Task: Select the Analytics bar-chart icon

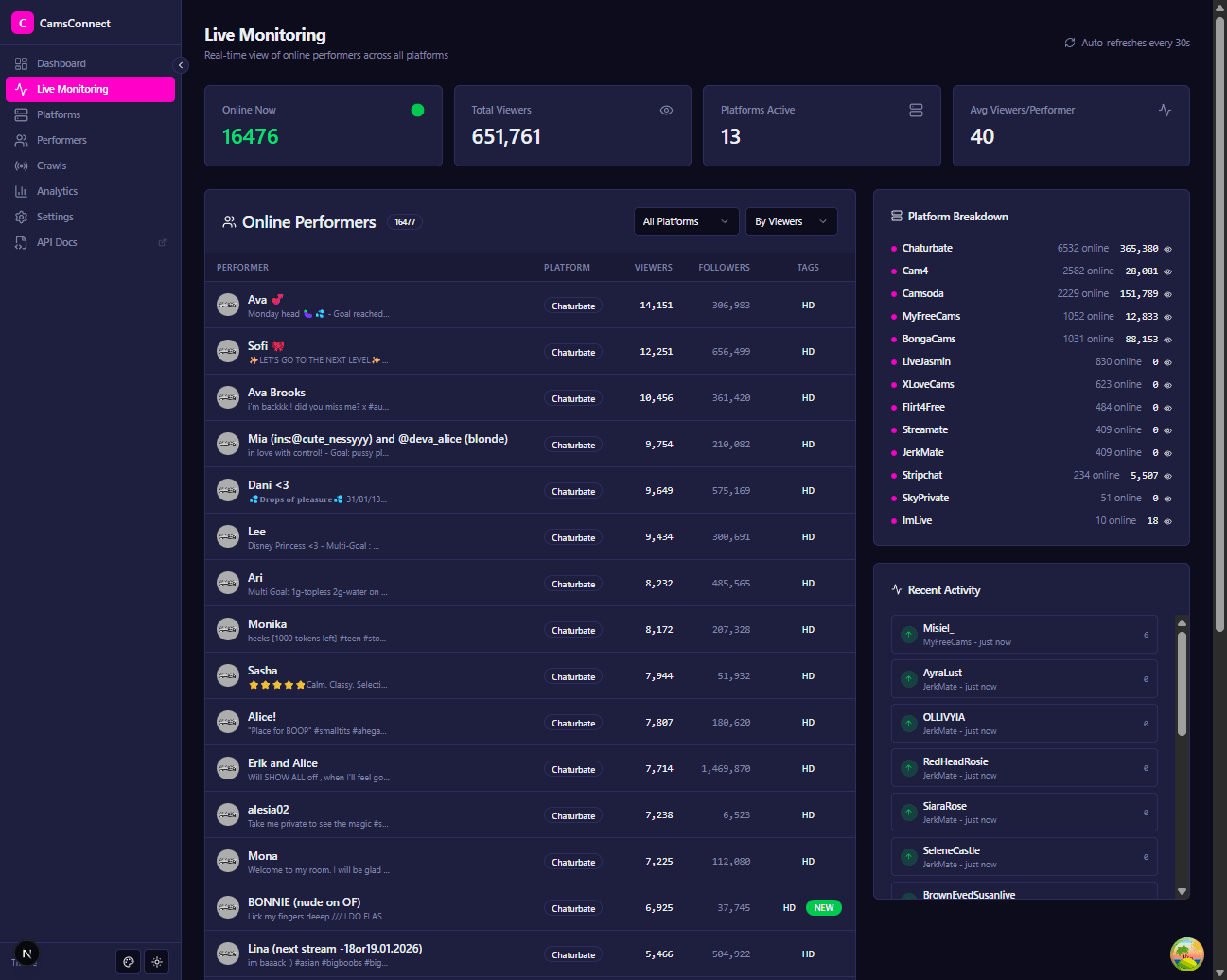Action: pos(21,190)
